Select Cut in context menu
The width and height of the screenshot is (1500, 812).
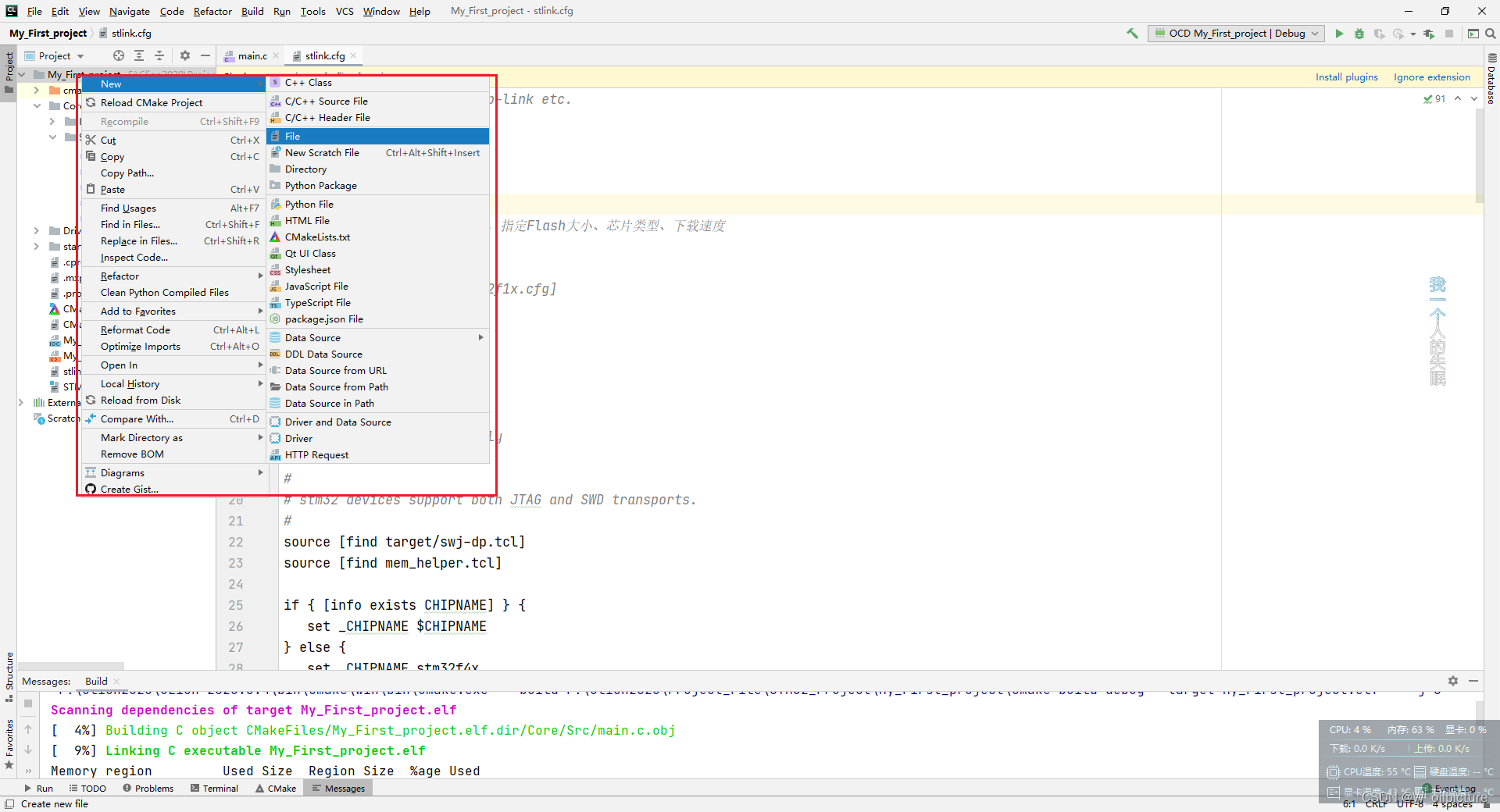(x=174, y=141)
